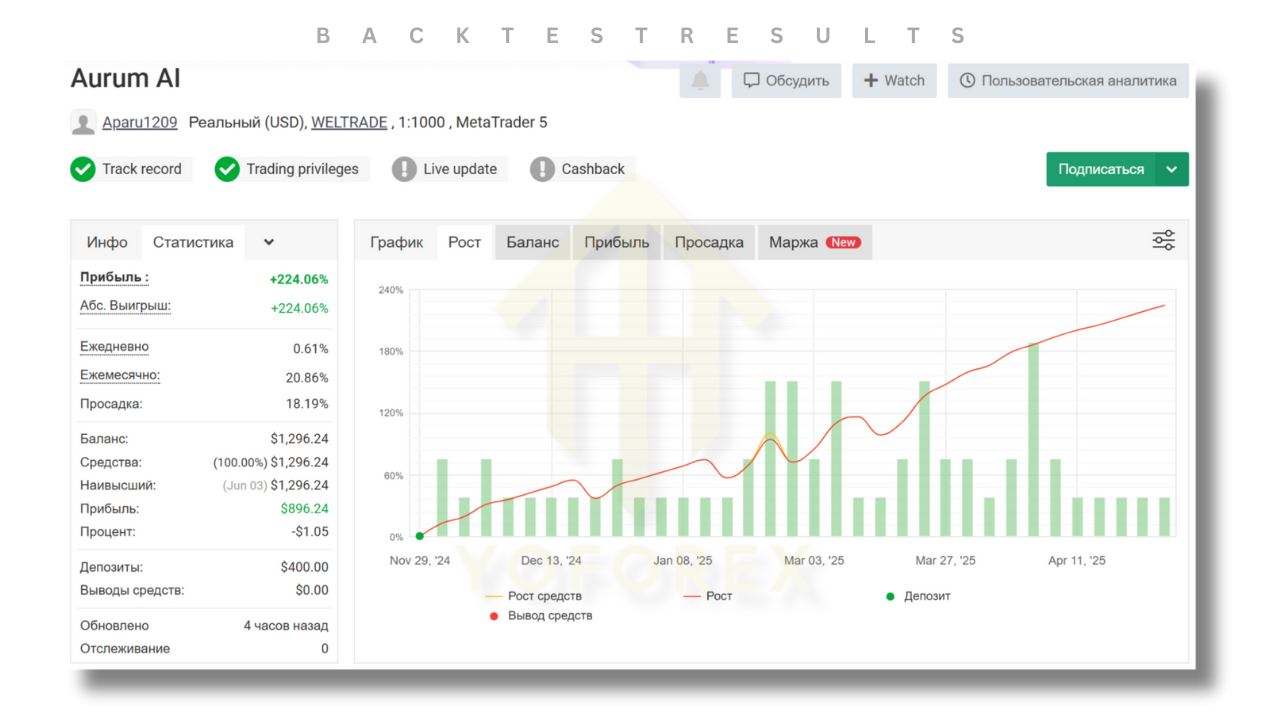The width and height of the screenshot is (1280, 720).
Task: Click the notification bell icon
Action: 700,81
